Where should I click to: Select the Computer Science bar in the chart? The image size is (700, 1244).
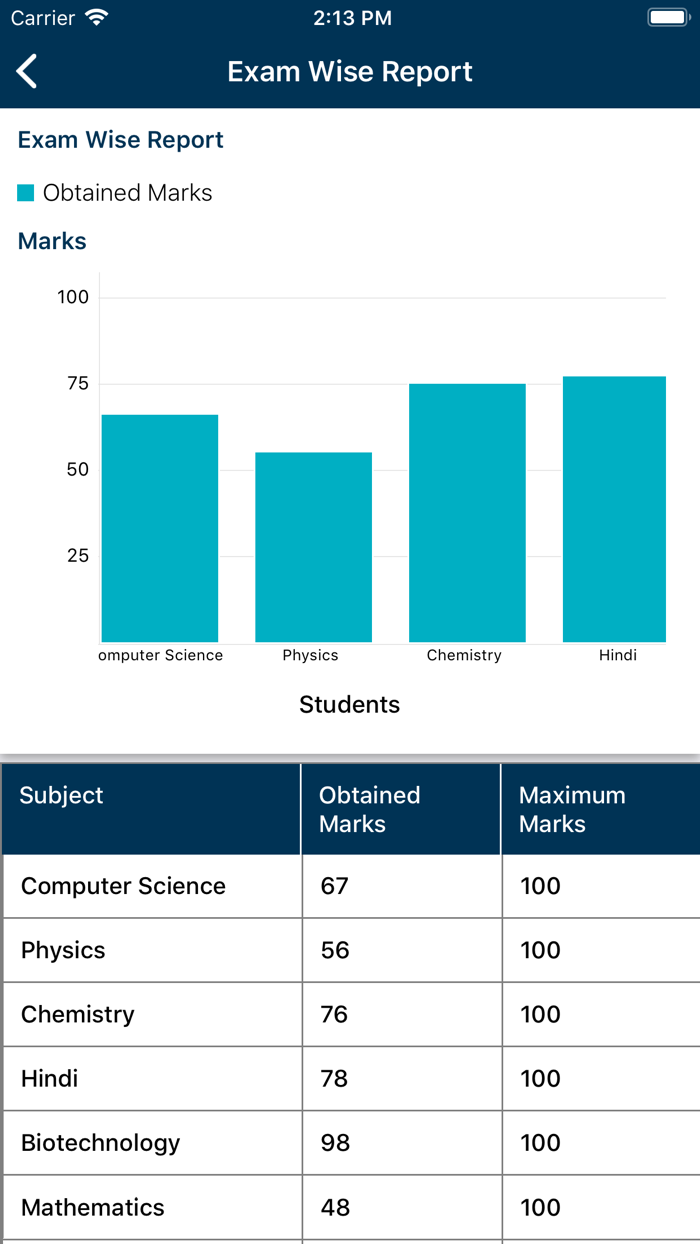click(x=160, y=525)
